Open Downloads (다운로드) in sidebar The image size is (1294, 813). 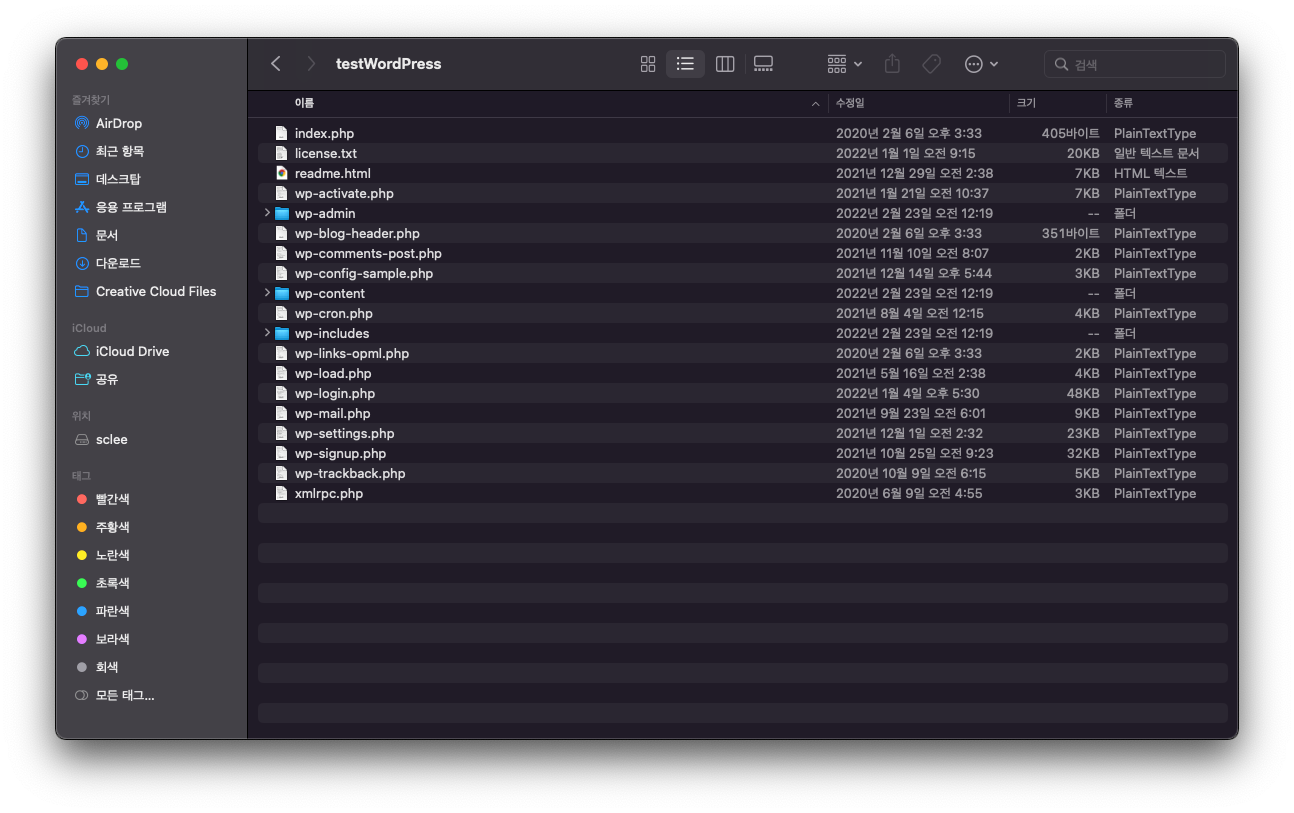click(118, 263)
